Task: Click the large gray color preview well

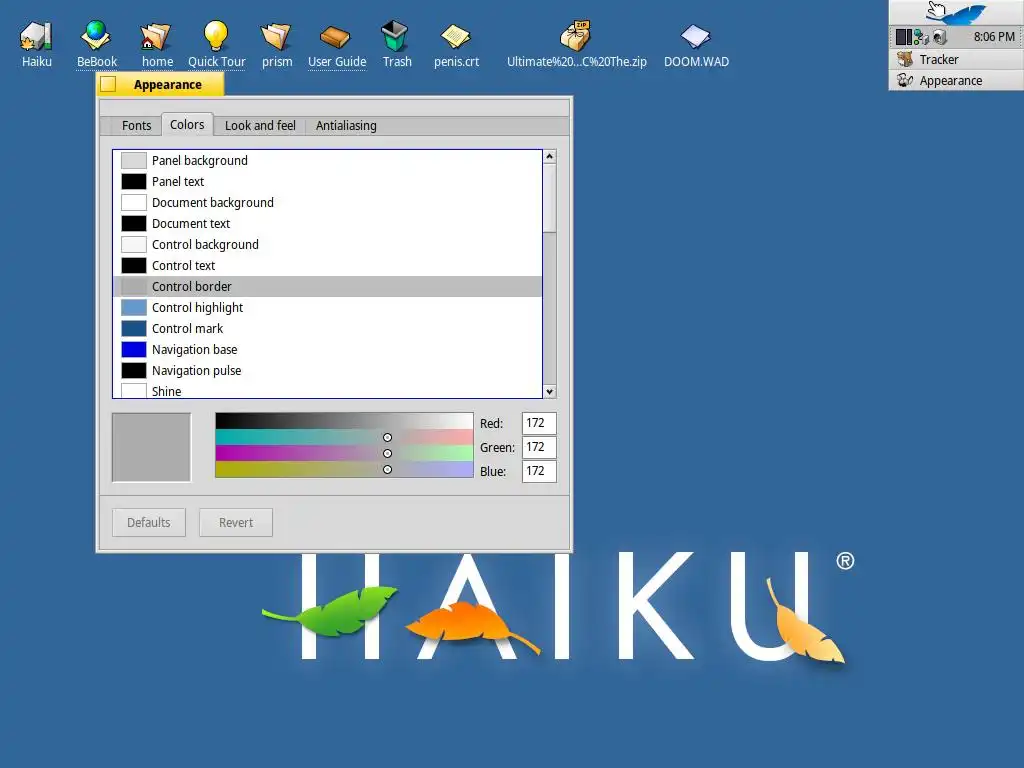Action: [152, 447]
